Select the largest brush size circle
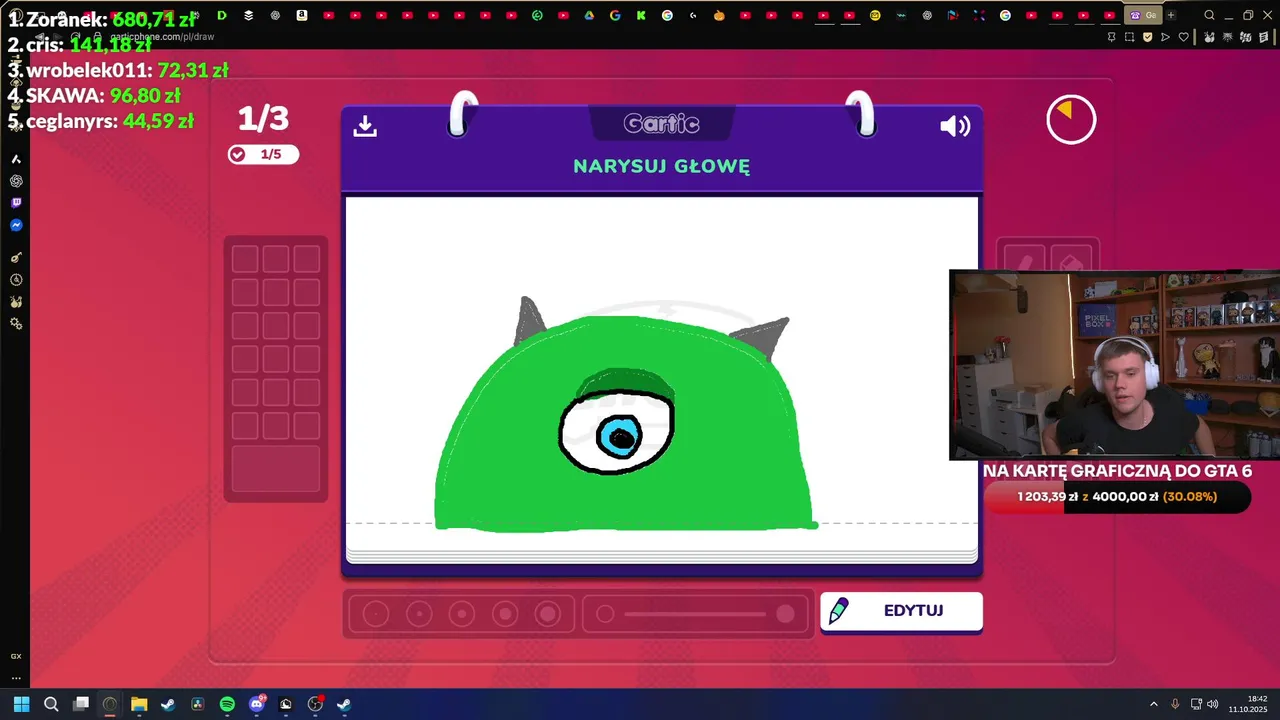 [x=548, y=614]
